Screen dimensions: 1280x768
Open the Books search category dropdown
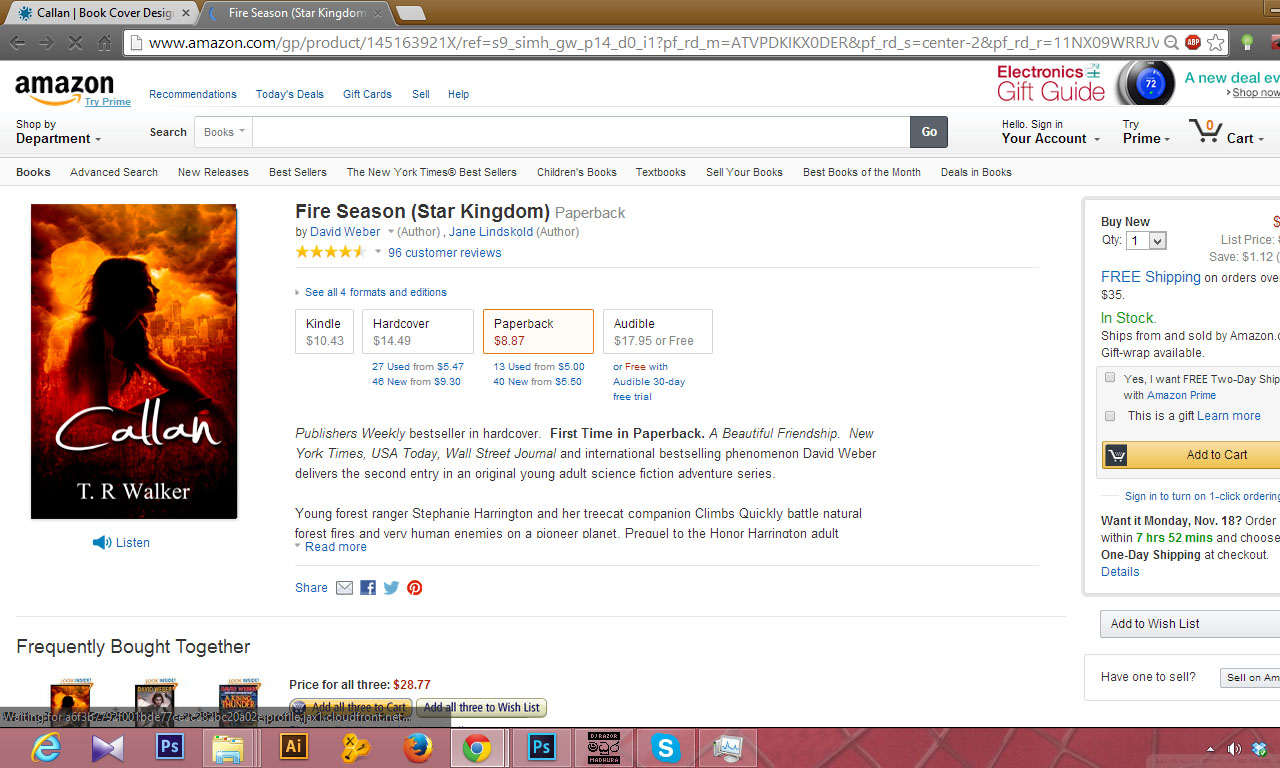click(224, 132)
